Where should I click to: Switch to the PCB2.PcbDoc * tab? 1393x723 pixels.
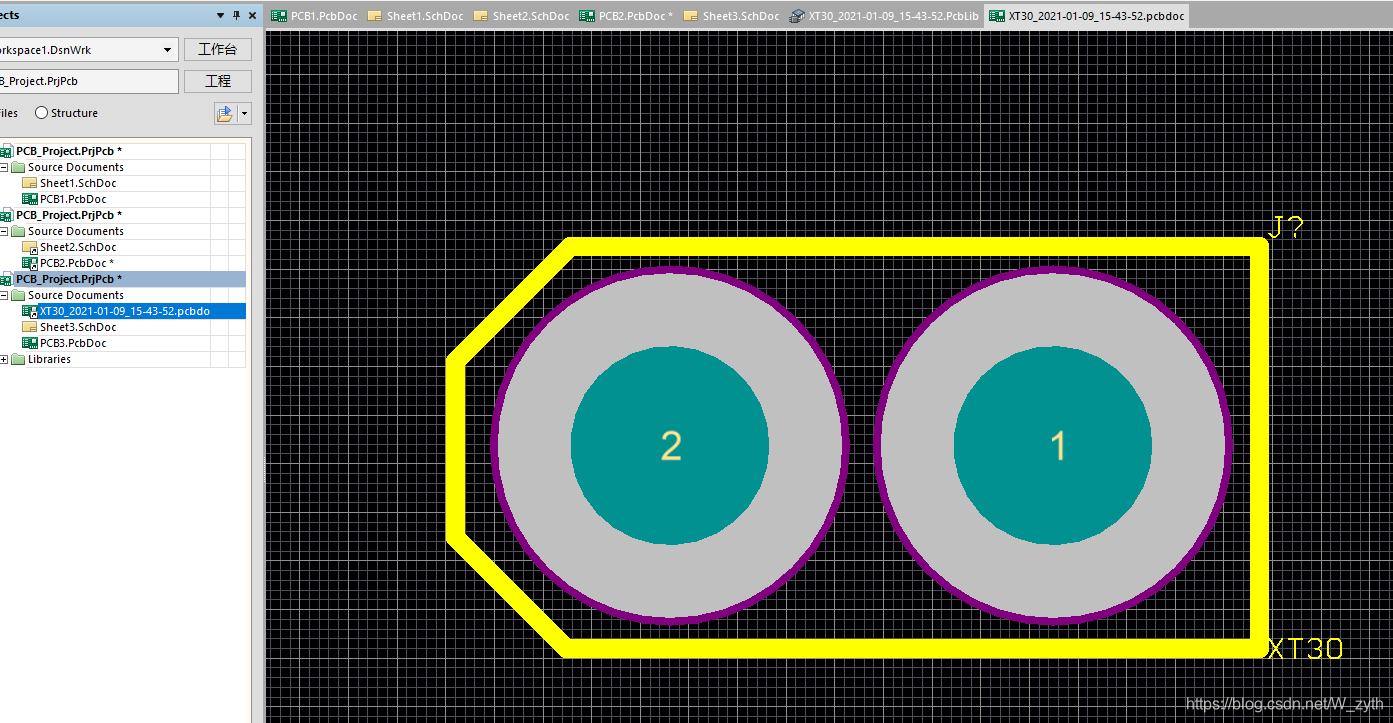(627, 16)
